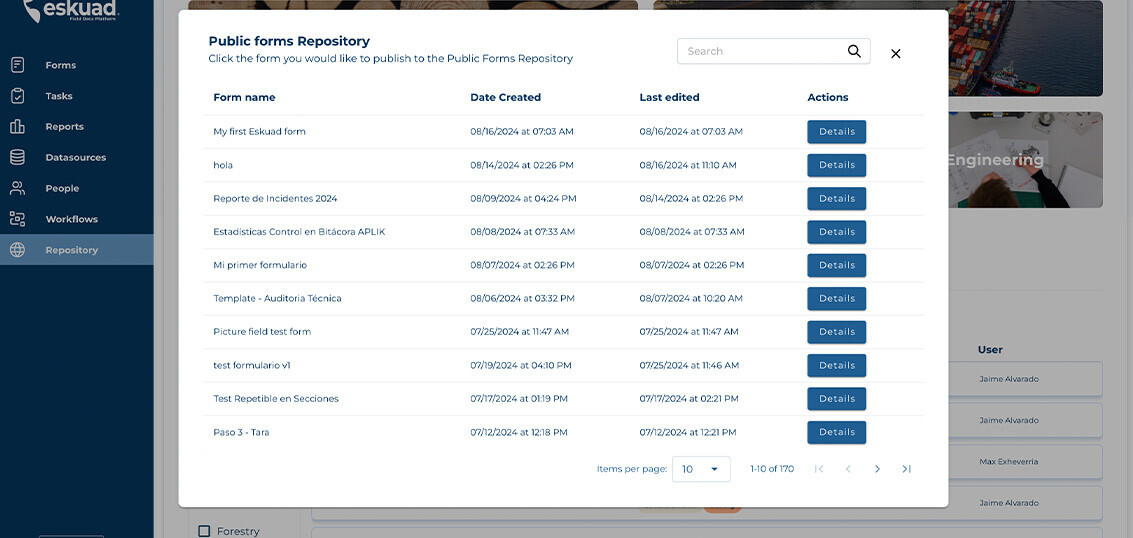Click the Eskuad logo
The width and height of the screenshot is (1133, 538).
(x=71, y=10)
